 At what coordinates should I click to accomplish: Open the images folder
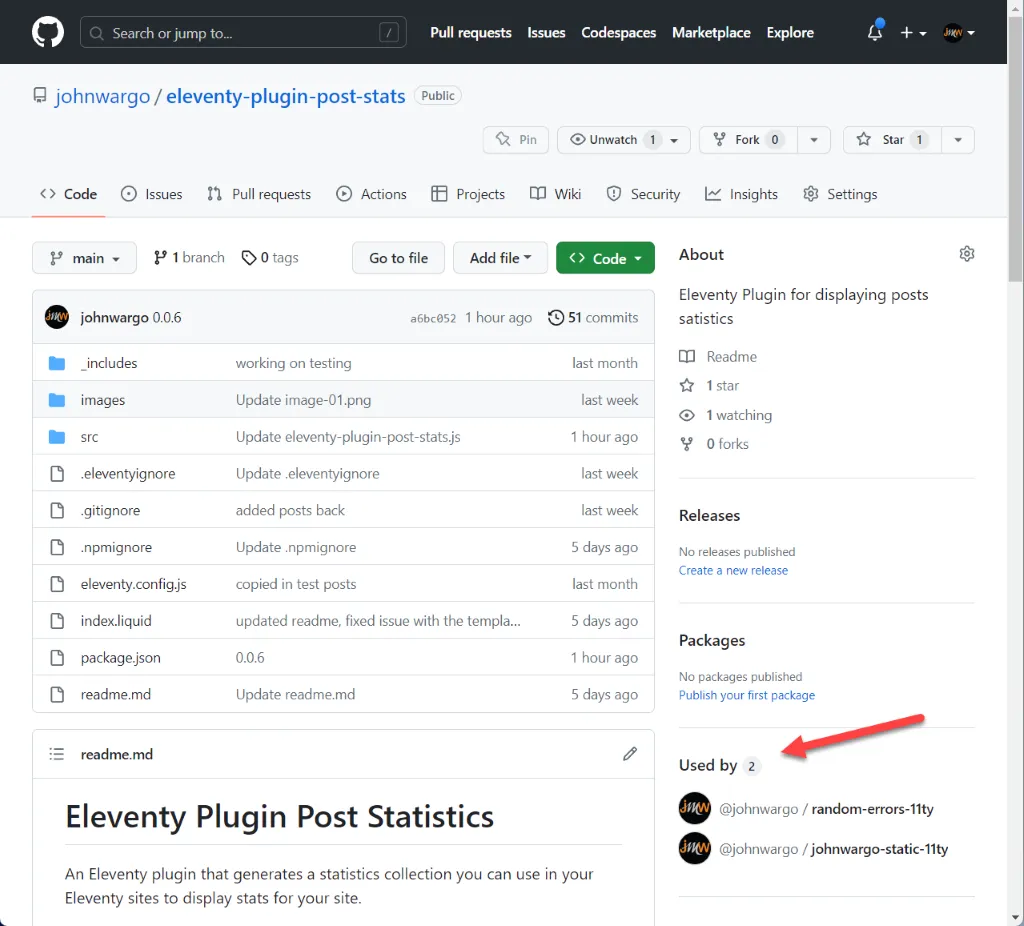coord(103,400)
